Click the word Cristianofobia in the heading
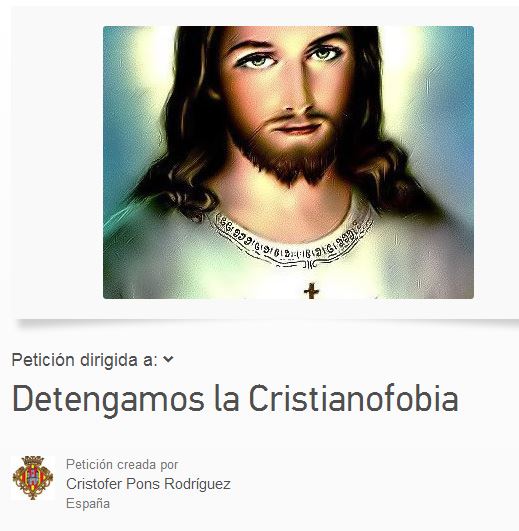 354,399
